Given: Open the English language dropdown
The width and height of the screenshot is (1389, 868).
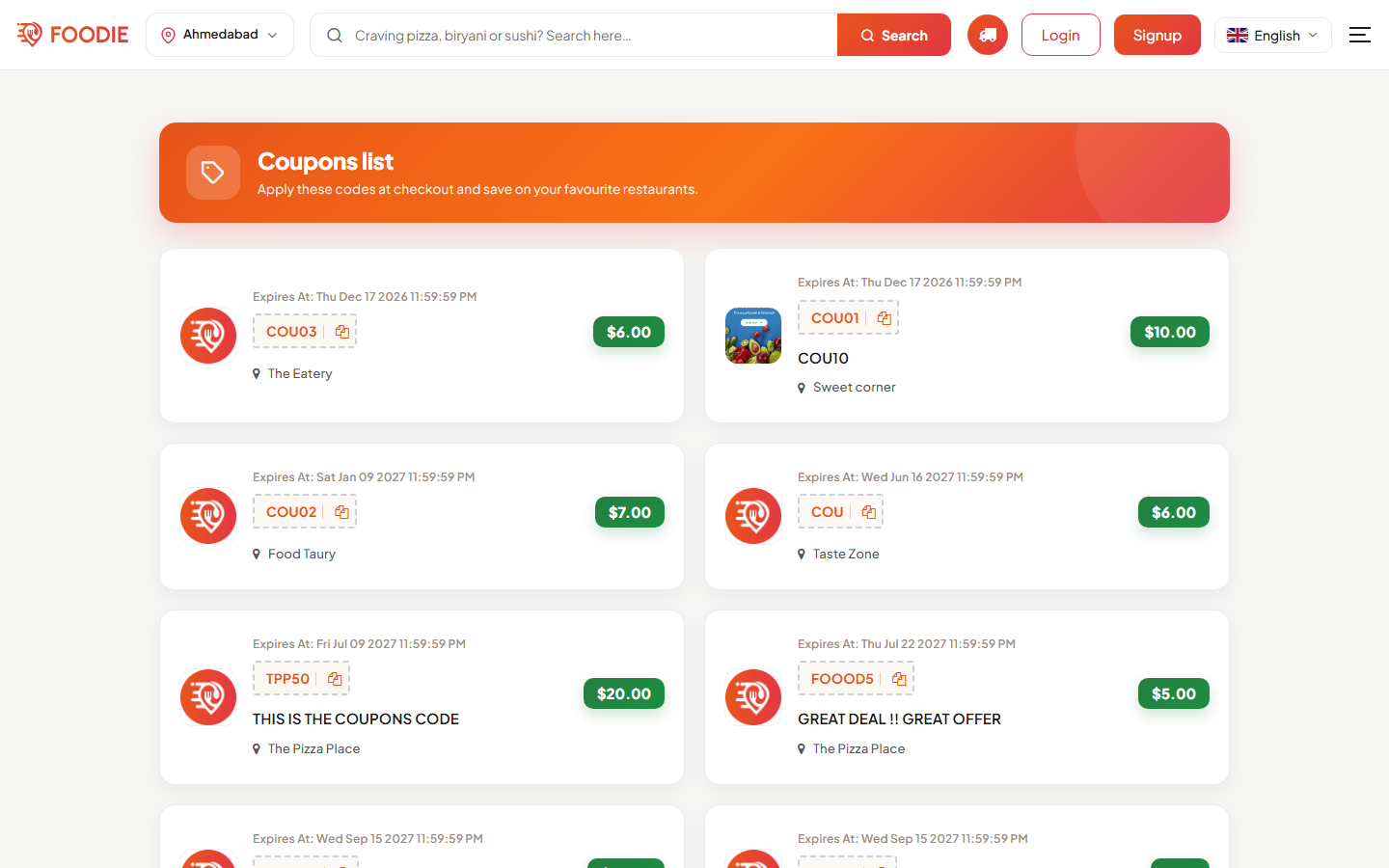Looking at the screenshot, I should point(1273,35).
